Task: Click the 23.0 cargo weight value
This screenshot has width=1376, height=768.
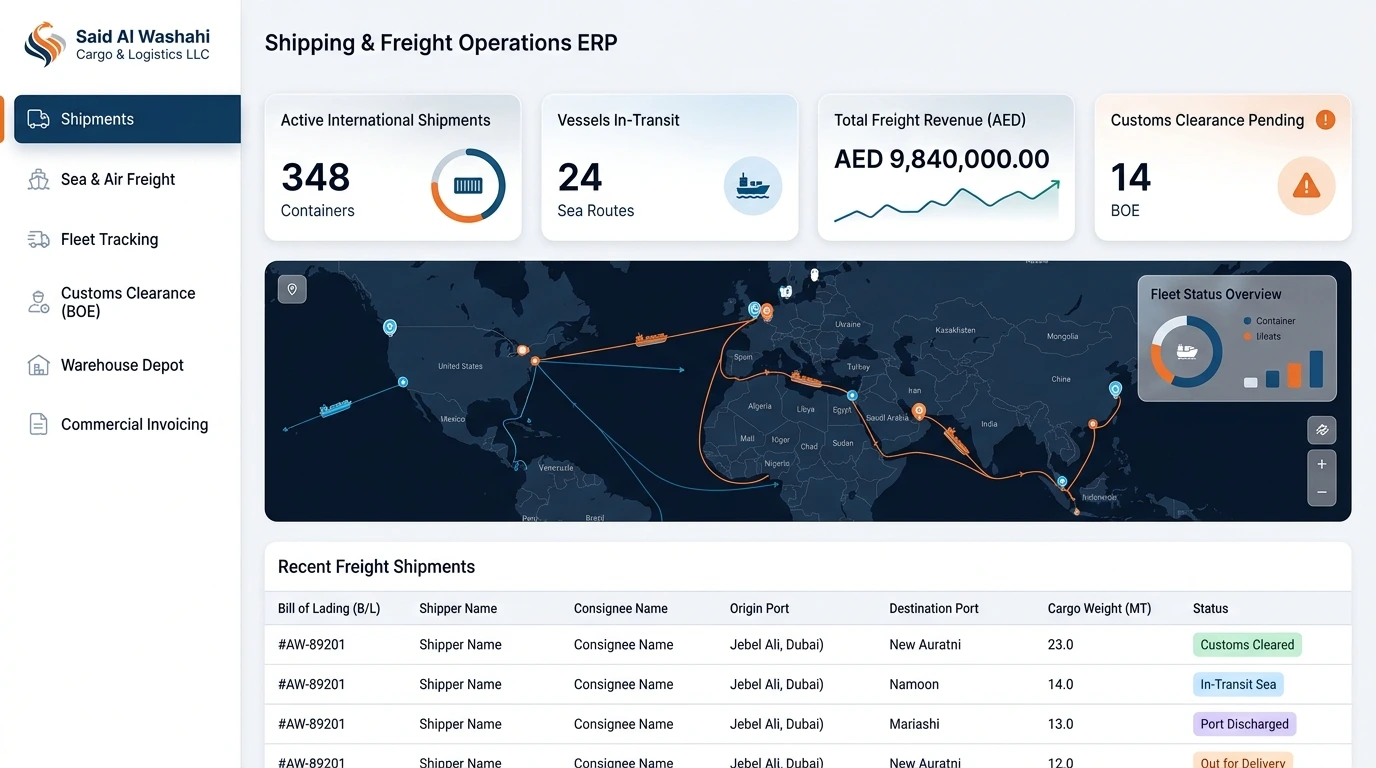Action: click(1060, 645)
